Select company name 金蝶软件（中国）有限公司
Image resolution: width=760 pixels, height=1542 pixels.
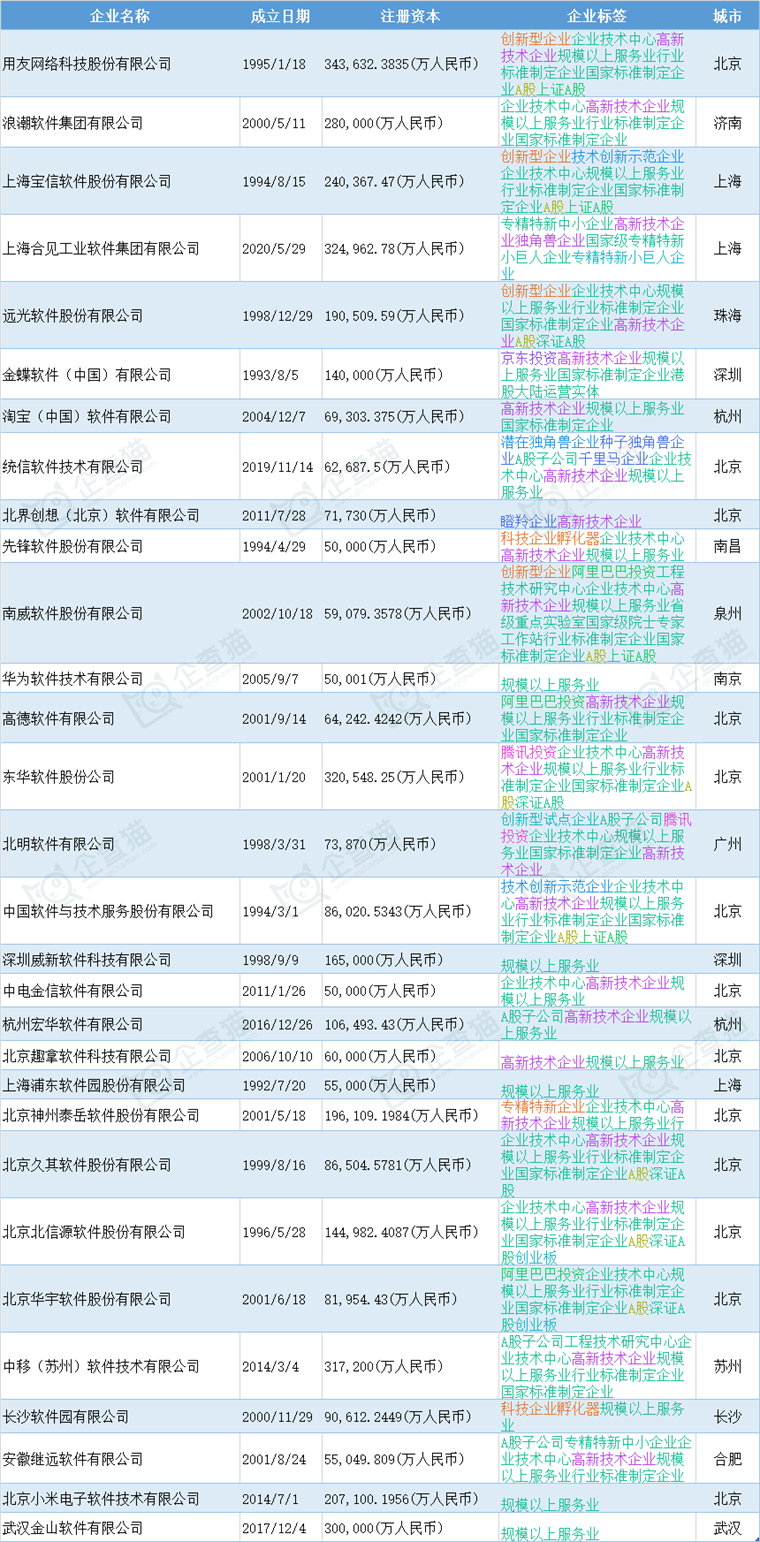87,374
